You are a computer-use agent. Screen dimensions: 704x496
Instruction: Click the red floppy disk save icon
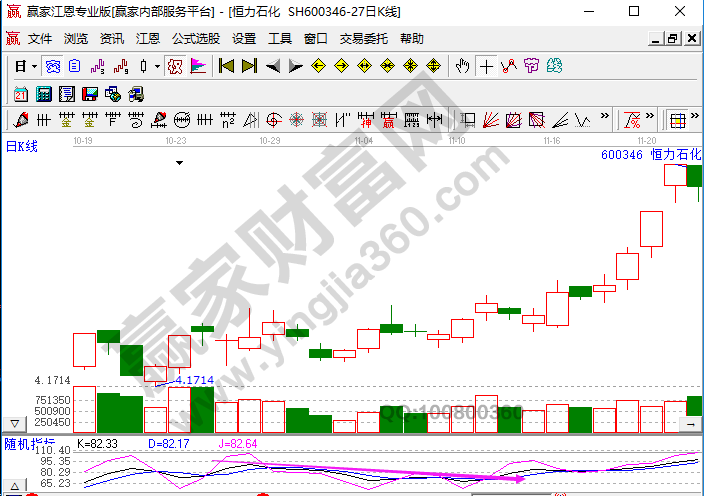tap(88, 94)
